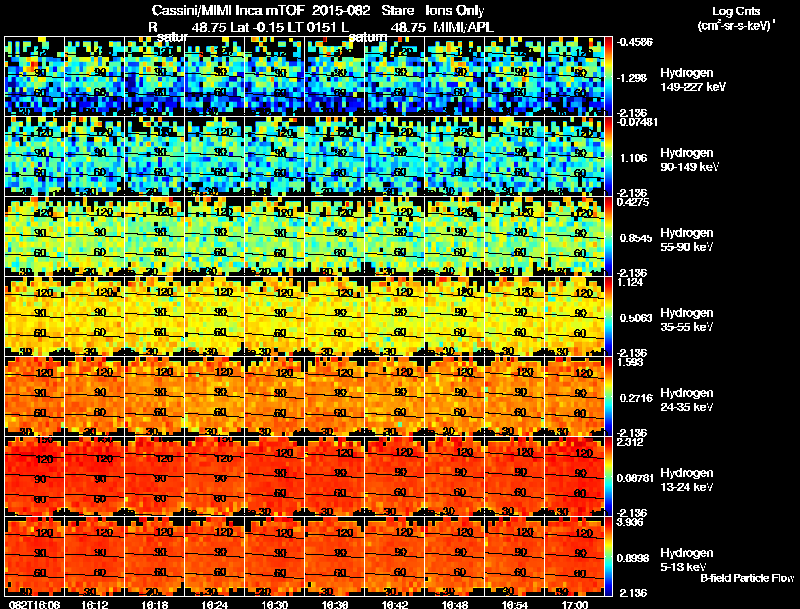Select the 'MIMI/APL' credit text
This screenshot has width=800, height=609.
(x=463, y=28)
